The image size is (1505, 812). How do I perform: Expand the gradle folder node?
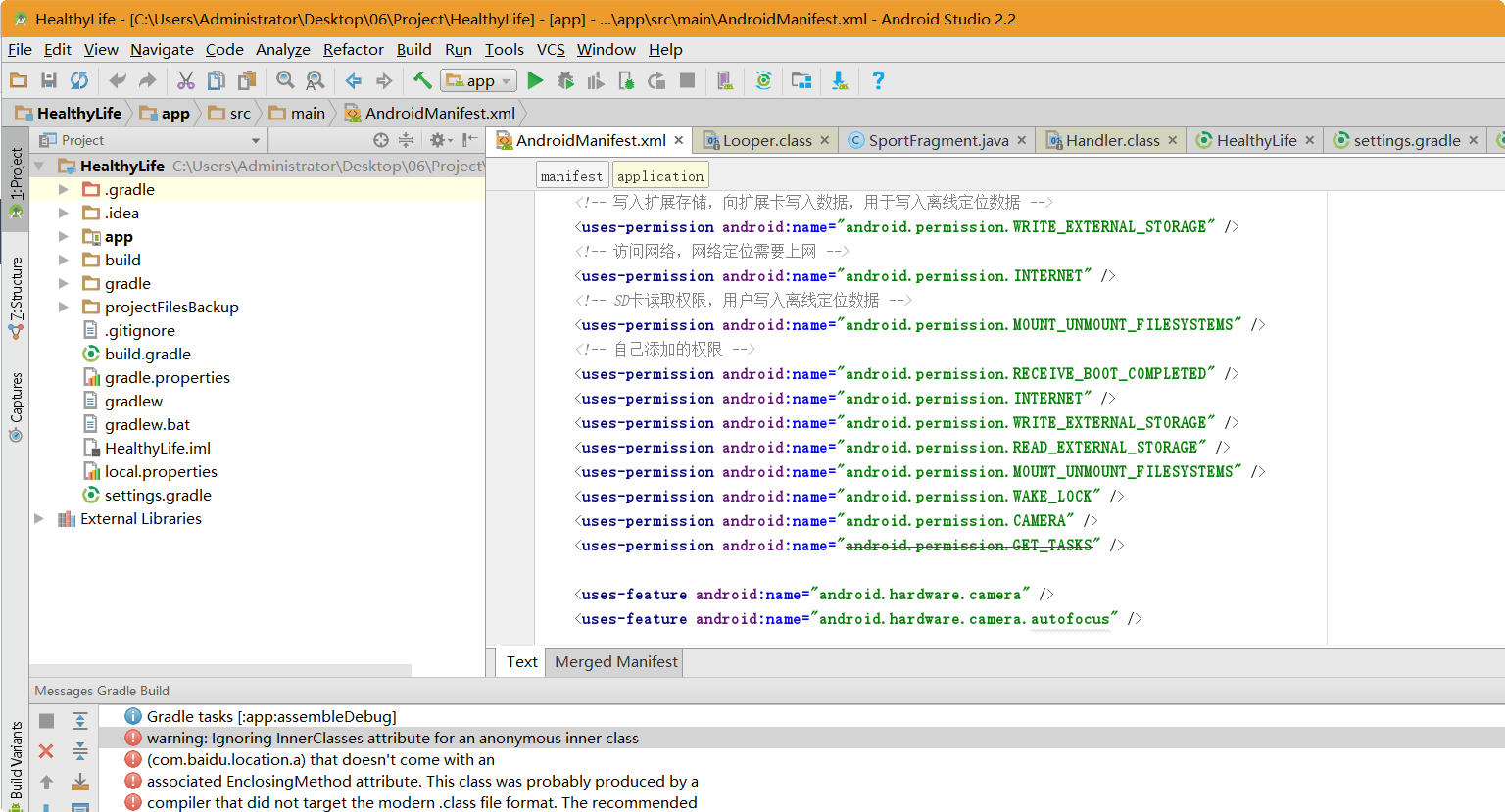64,283
